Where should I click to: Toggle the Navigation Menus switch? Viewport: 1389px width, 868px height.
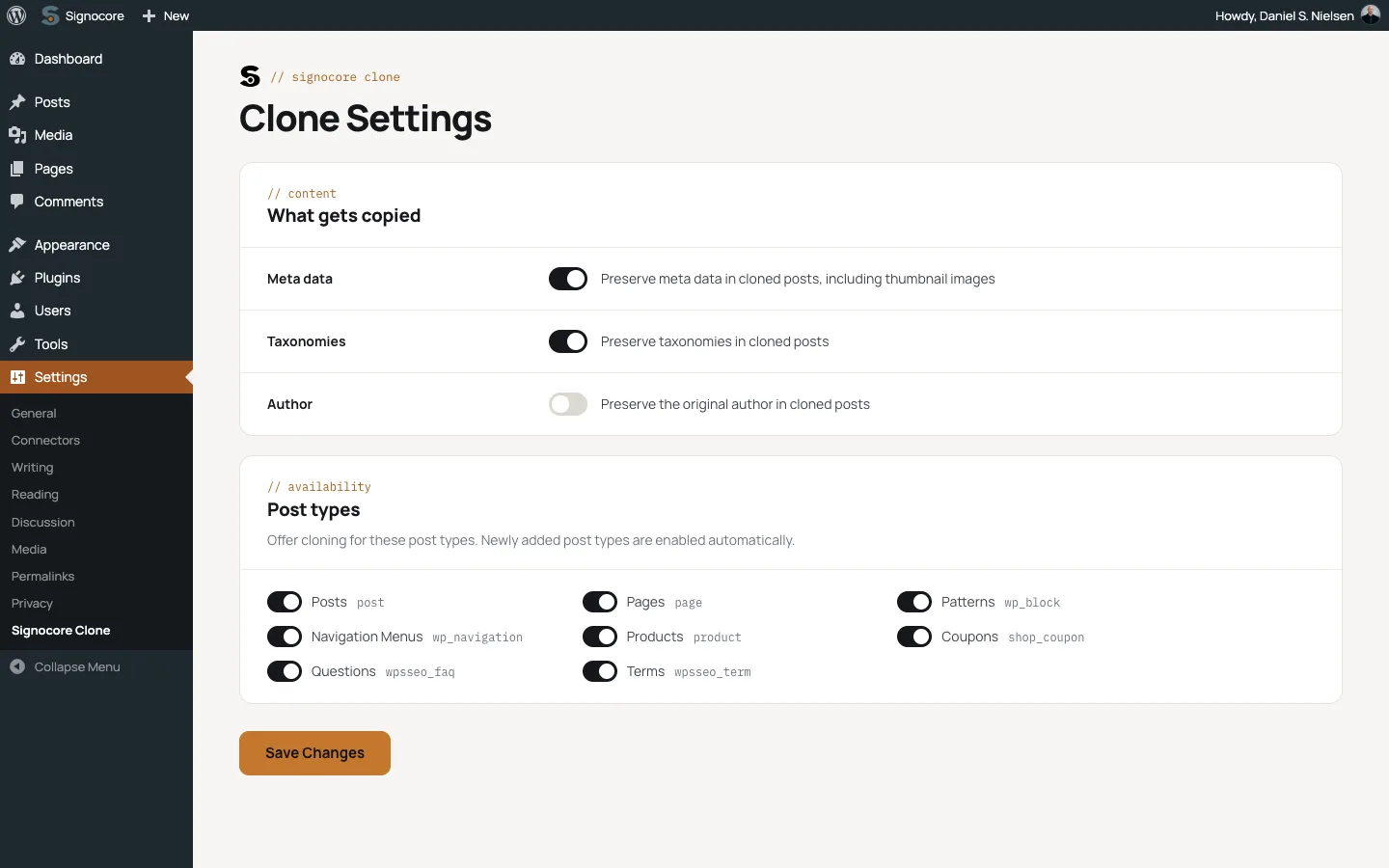[x=285, y=637]
